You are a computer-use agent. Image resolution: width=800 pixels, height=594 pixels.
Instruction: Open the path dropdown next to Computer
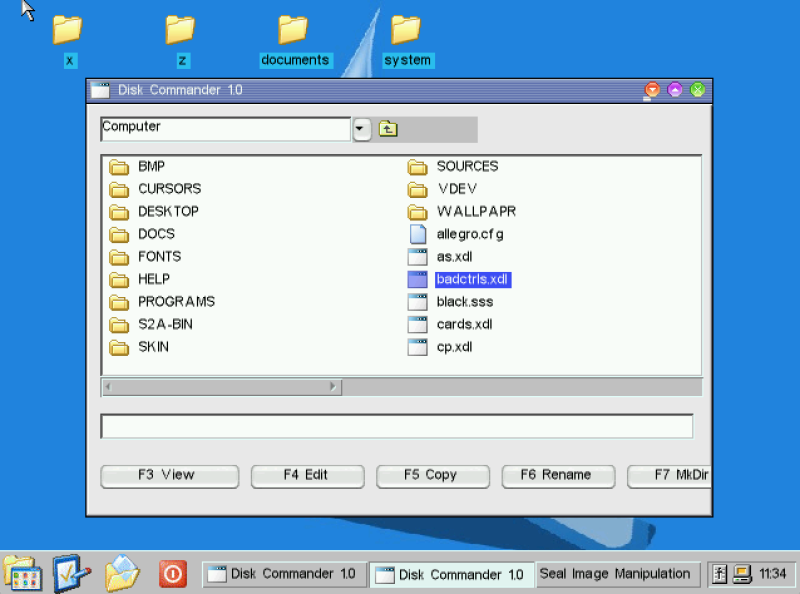point(361,129)
